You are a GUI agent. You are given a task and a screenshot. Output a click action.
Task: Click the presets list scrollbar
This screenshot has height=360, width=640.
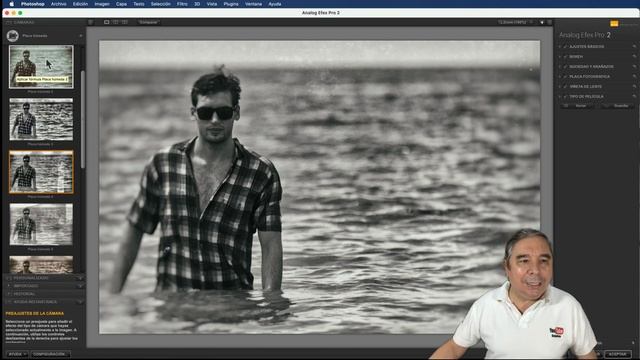pyautogui.click(x=83, y=119)
